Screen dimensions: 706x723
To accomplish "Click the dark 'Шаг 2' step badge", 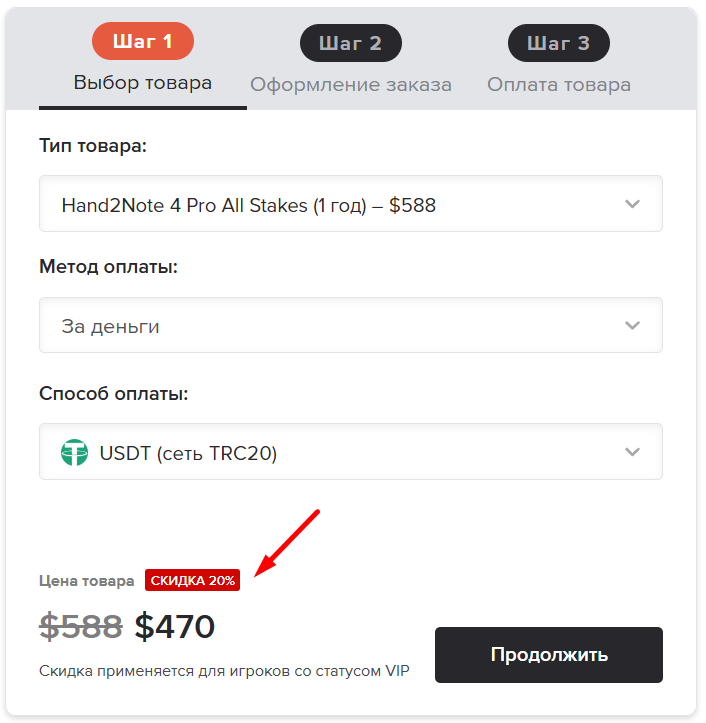I will coord(350,43).
